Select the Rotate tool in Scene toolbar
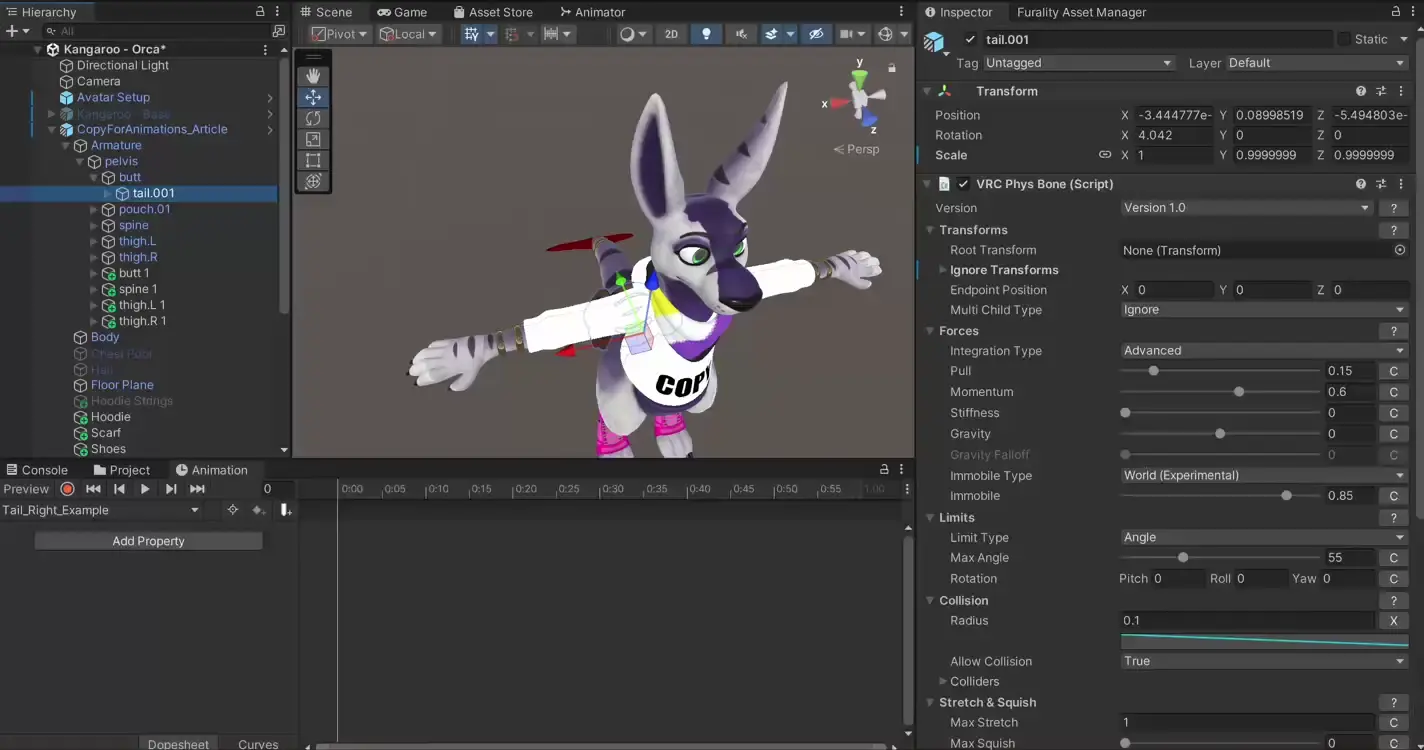This screenshot has width=1424, height=750. 313,118
